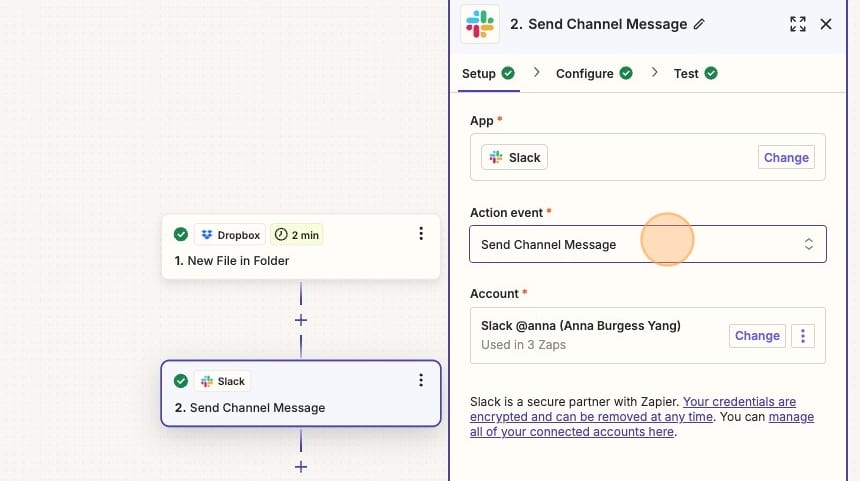This screenshot has width=860, height=481.
Task: Select Slack @anna account text
Action: tap(581, 326)
